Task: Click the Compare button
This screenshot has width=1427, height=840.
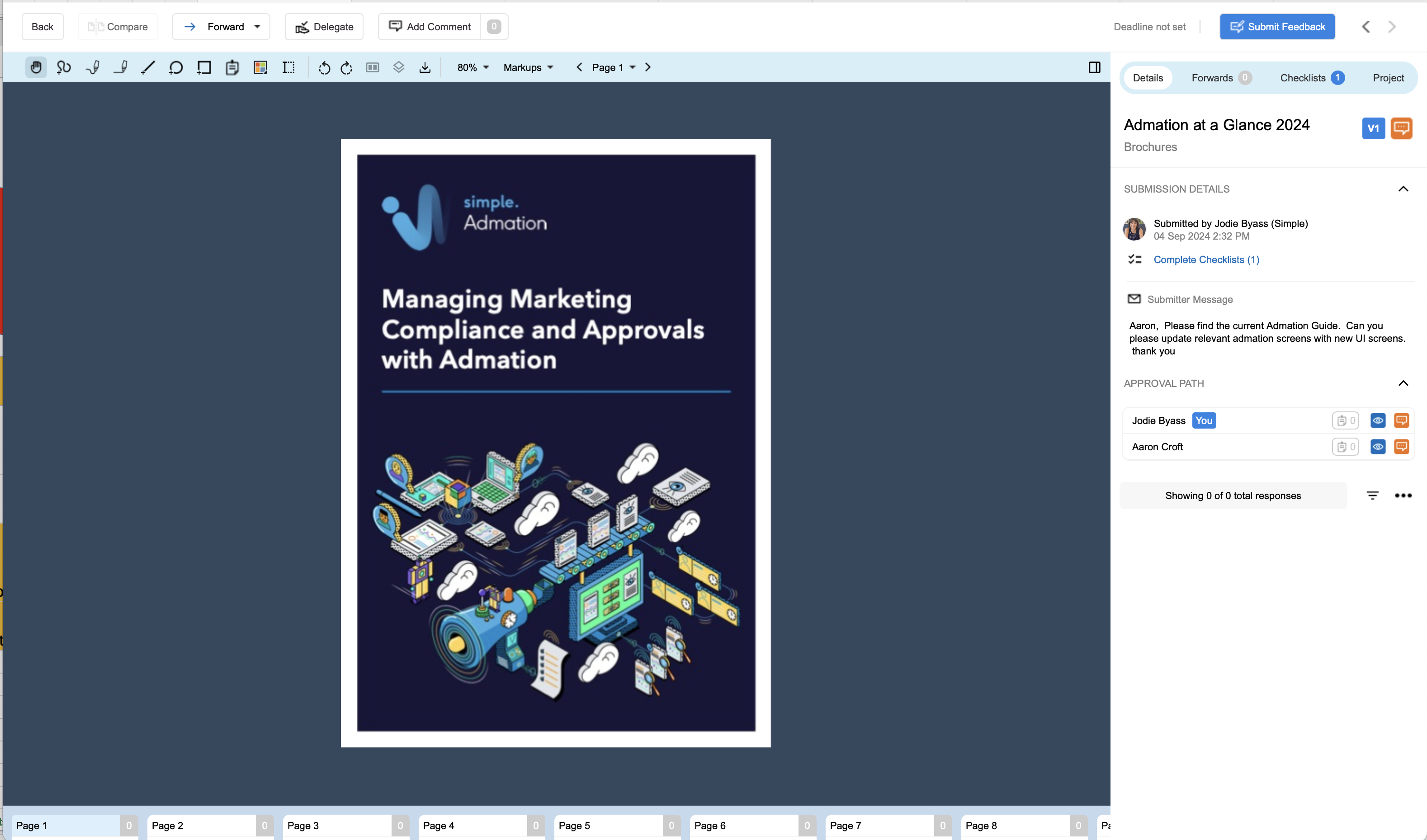Action: click(118, 27)
